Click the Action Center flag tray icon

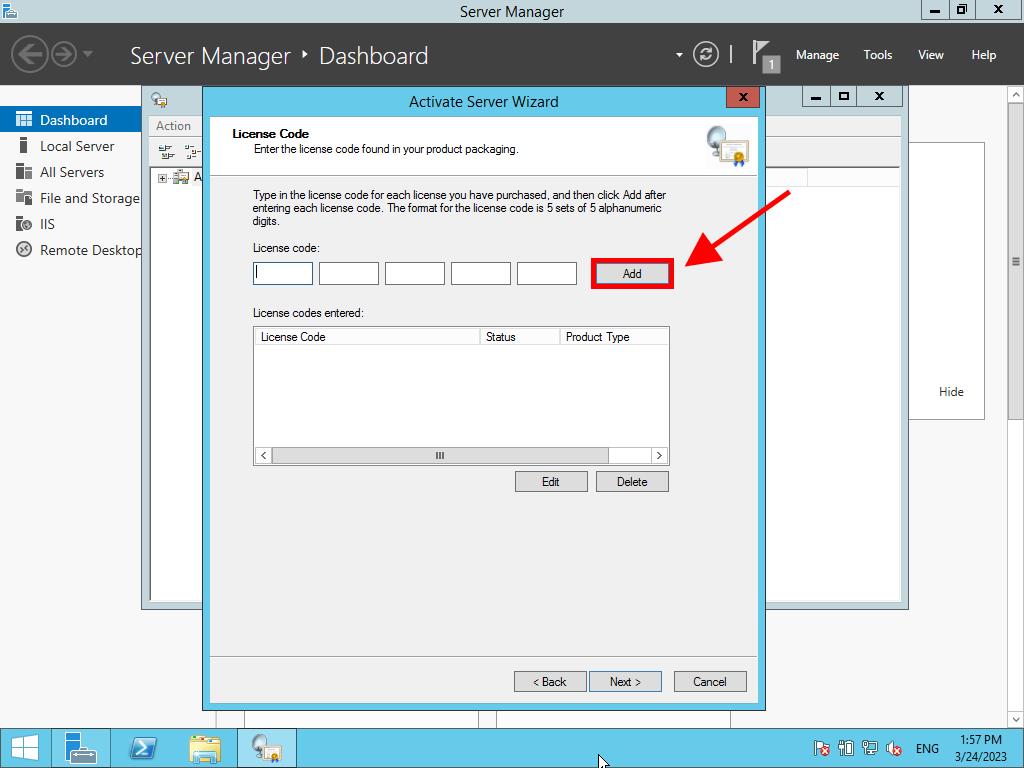click(x=822, y=748)
